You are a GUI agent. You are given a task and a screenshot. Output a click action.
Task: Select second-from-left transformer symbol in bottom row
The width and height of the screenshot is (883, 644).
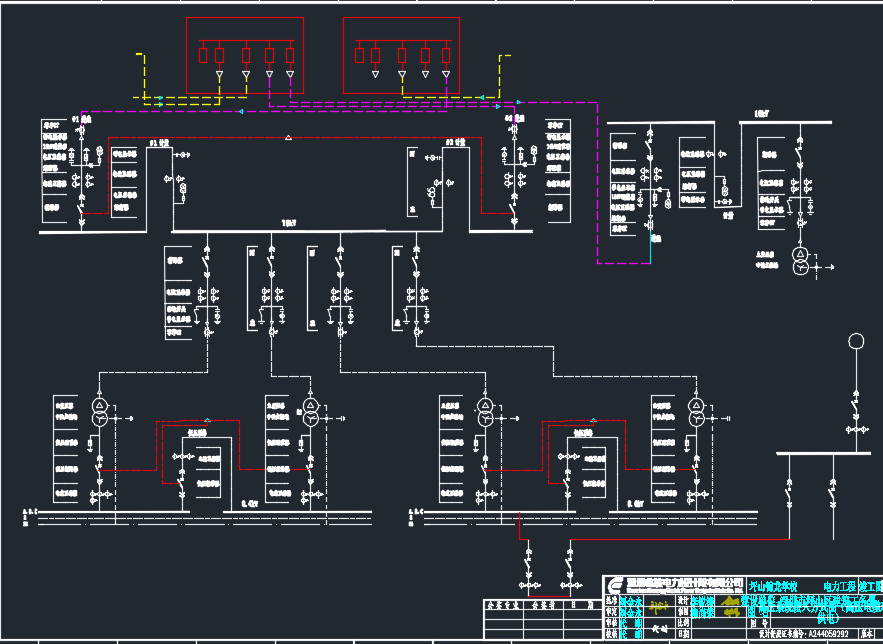pos(311,412)
